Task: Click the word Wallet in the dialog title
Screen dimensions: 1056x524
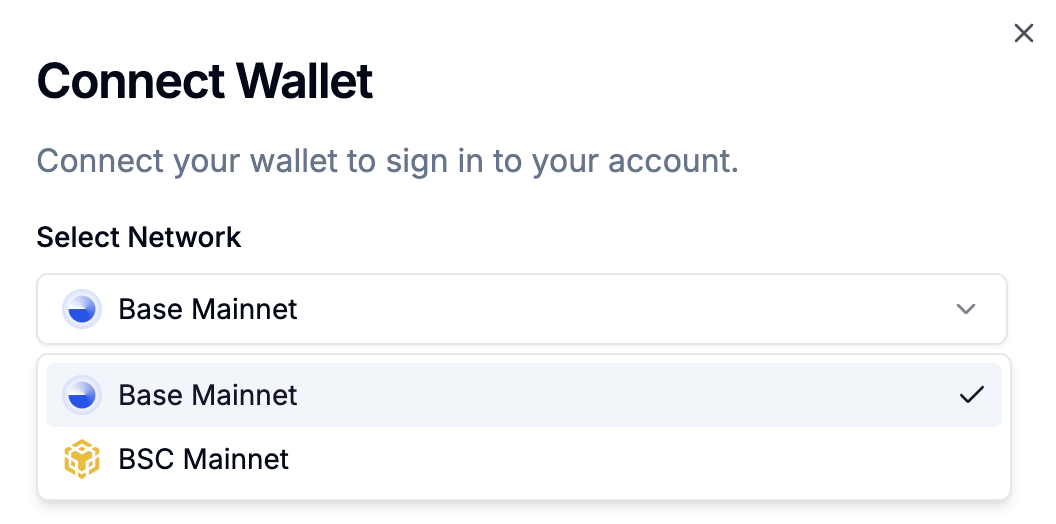Action: coord(304,81)
